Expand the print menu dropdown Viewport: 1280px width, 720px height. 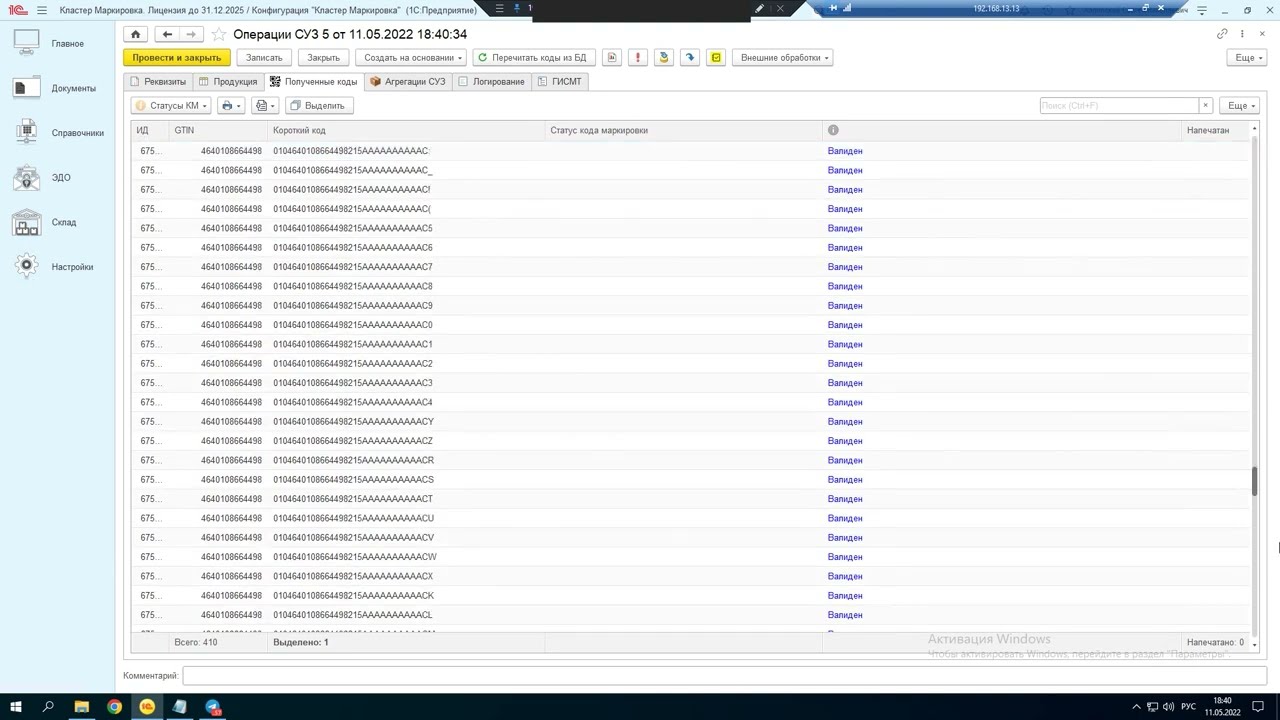pyautogui.click(x=232, y=106)
